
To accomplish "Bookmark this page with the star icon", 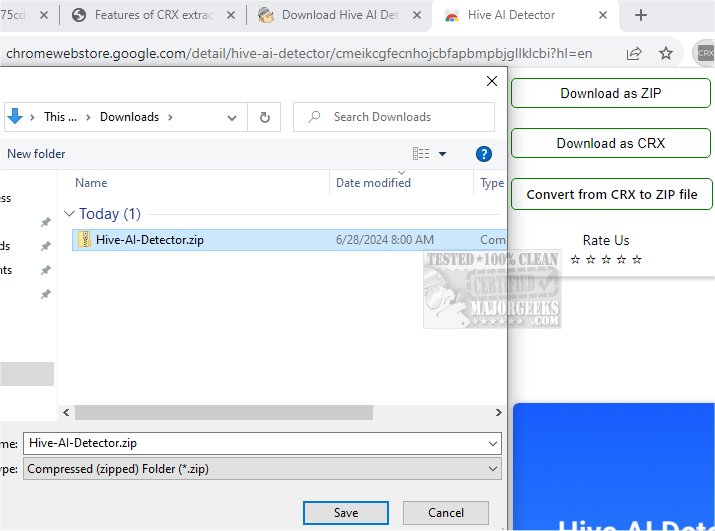I will pyautogui.click(x=666, y=53).
